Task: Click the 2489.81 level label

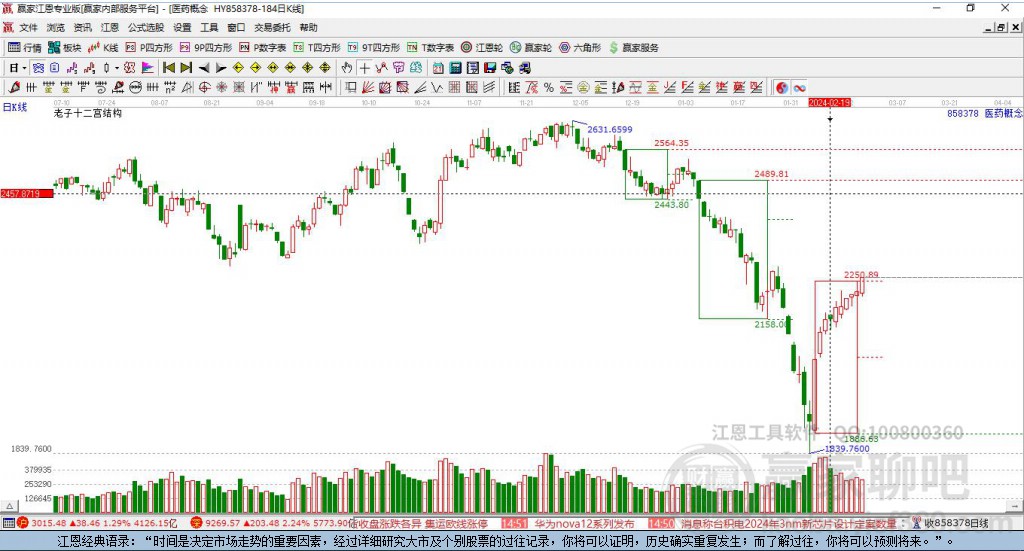Action: coord(771,174)
